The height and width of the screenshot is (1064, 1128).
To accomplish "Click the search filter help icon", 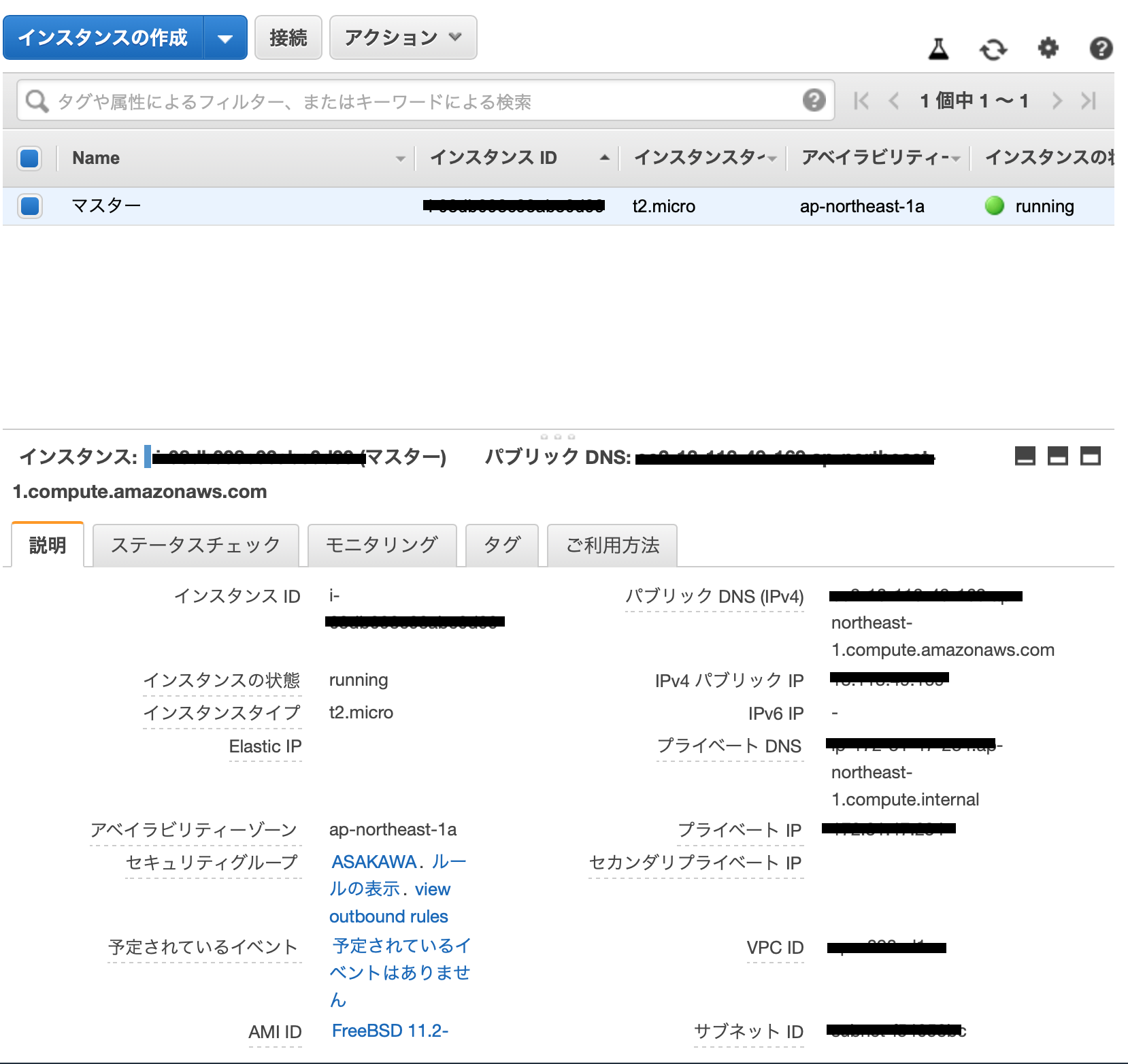I will (x=814, y=100).
